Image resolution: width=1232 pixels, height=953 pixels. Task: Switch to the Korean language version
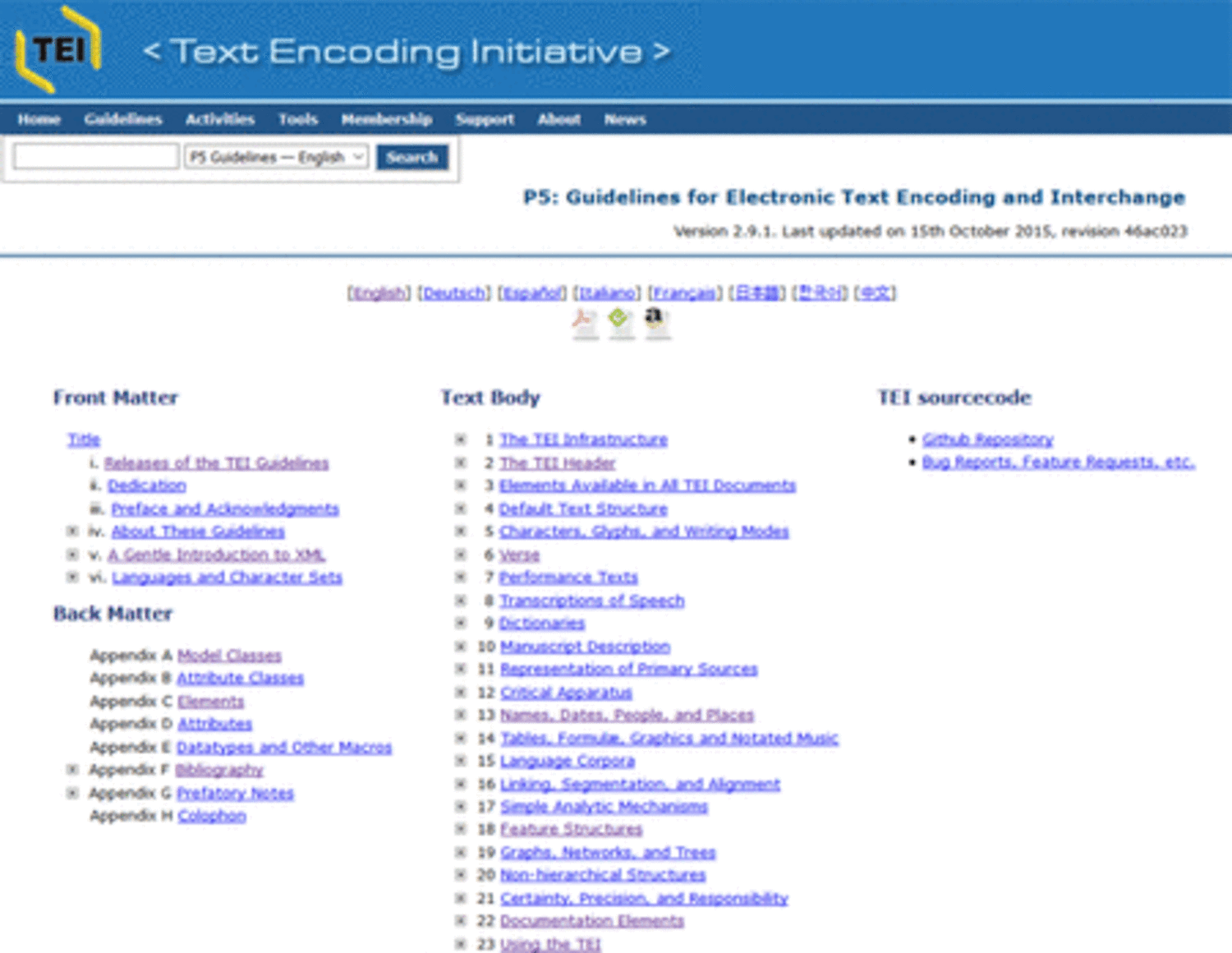(820, 292)
